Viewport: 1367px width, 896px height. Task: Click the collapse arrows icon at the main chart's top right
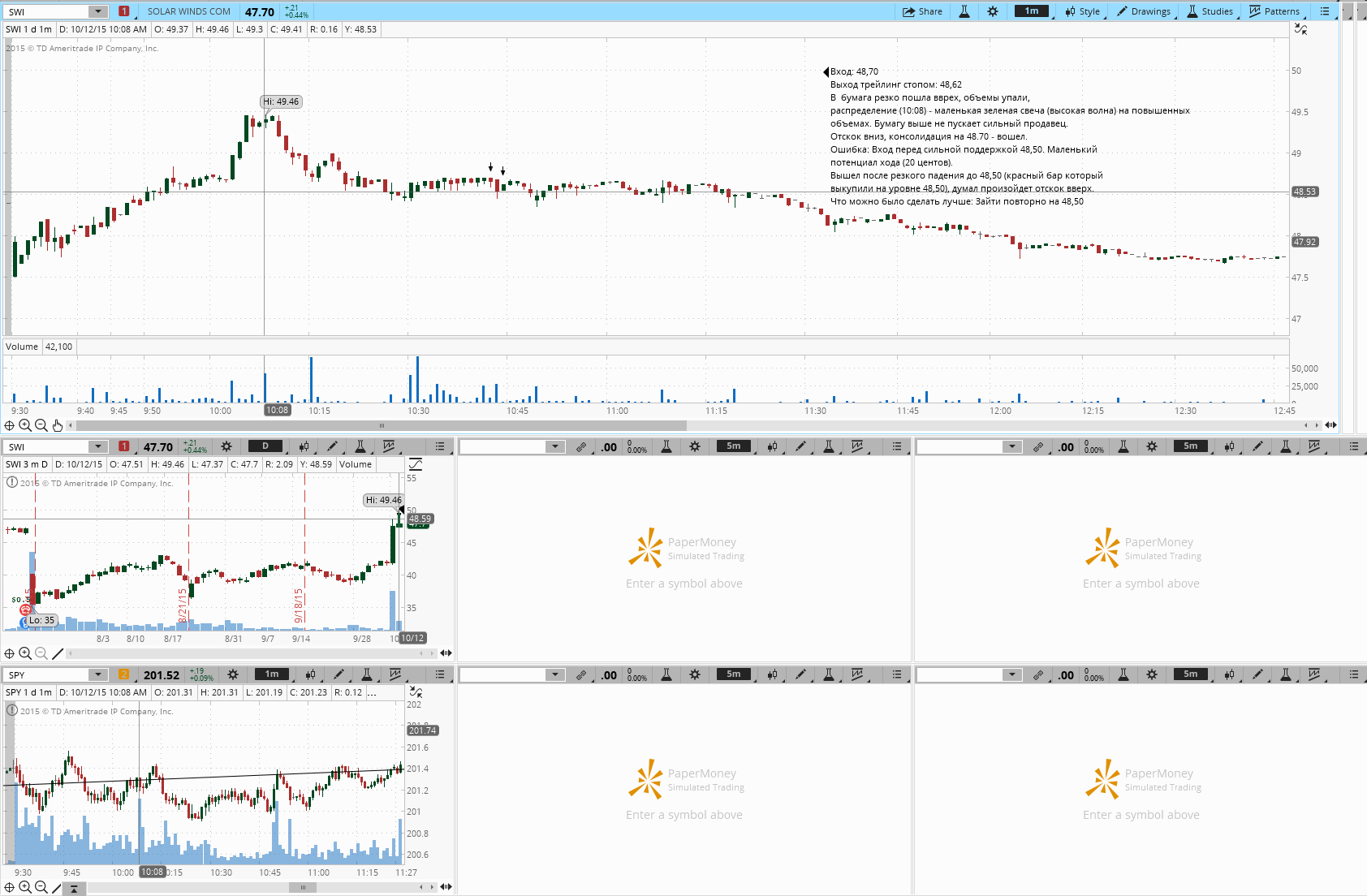tap(1300, 29)
